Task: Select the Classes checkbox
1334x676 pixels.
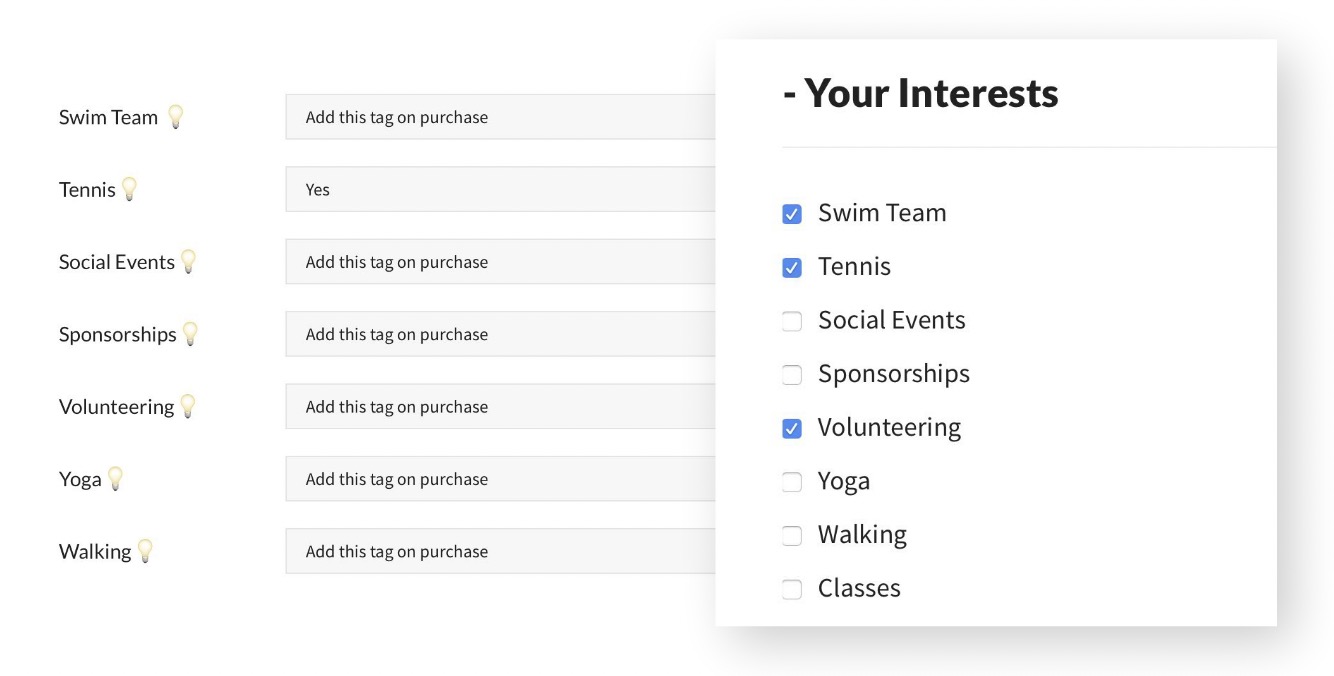Action: pyautogui.click(x=792, y=589)
